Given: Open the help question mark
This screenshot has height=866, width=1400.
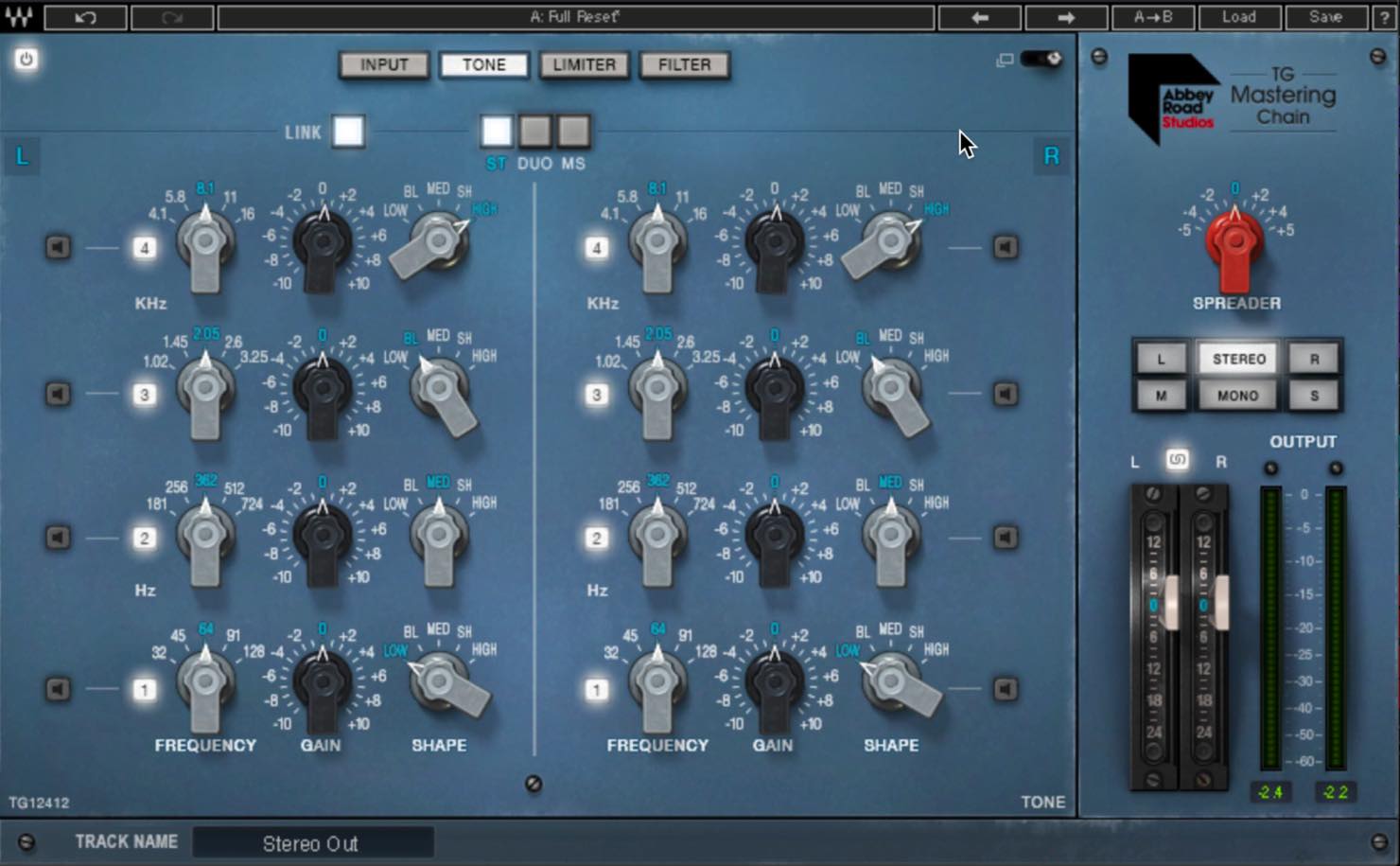Looking at the screenshot, I should (x=1385, y=17).
